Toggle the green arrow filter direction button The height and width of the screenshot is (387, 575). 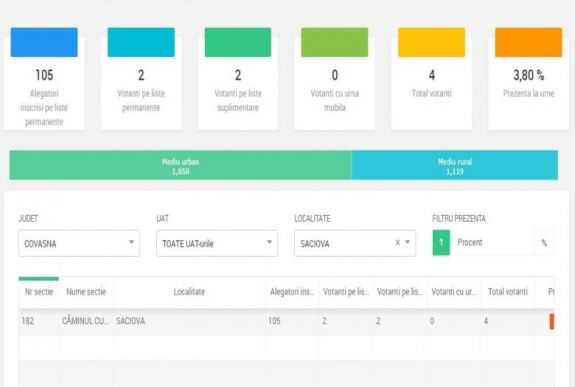(441, 242)
